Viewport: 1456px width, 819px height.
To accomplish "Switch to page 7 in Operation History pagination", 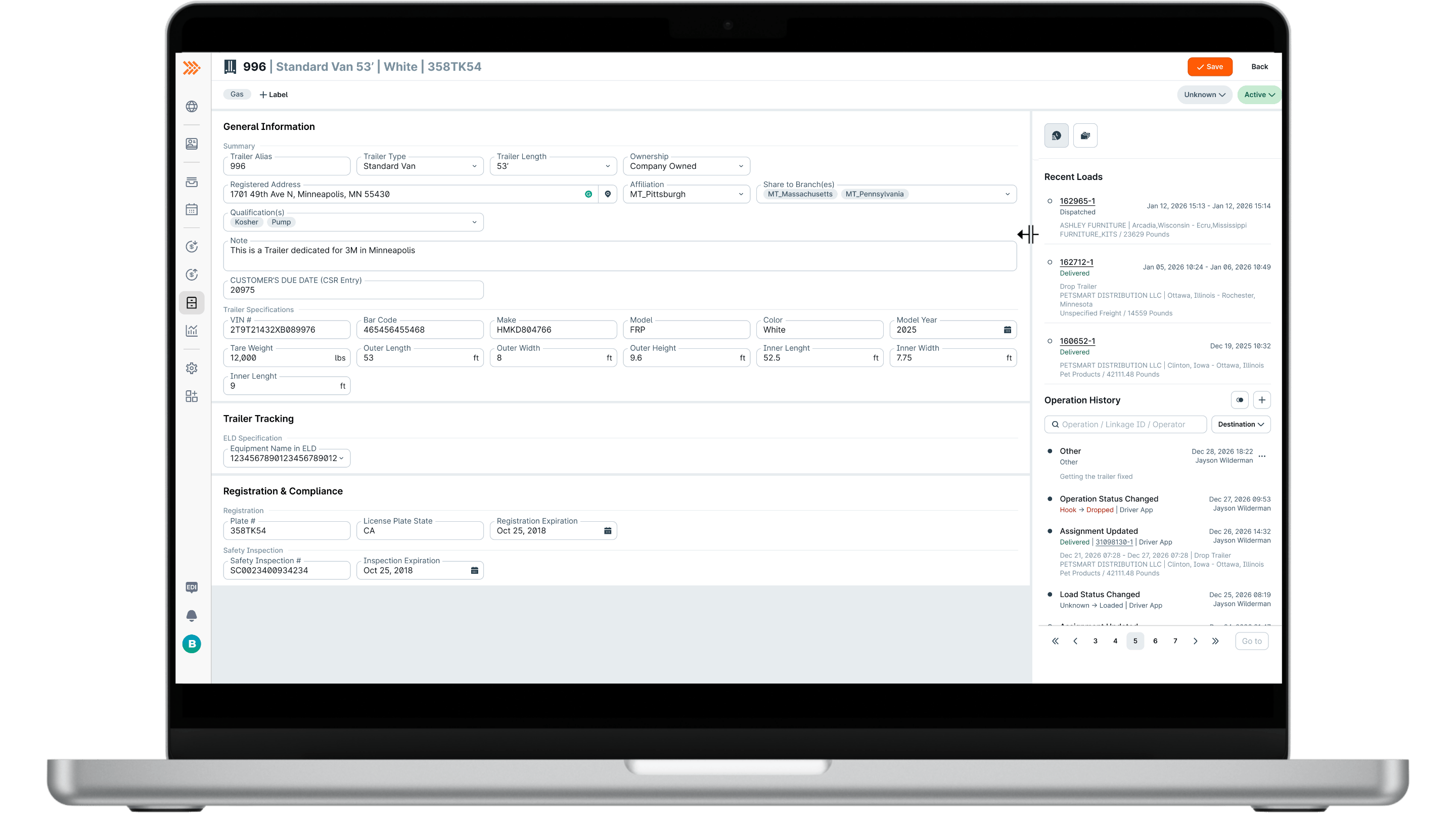I will coord(1175,641).
